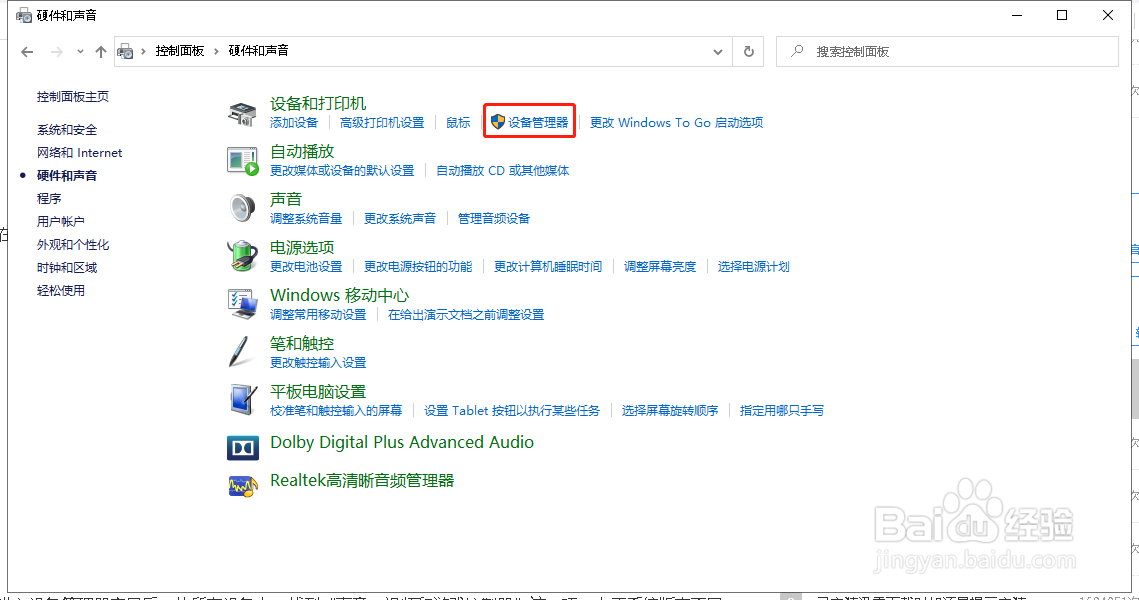This screenshot has width=1139, height=600.
Task: Go up one level with up arrow
Action: [101, 52]
